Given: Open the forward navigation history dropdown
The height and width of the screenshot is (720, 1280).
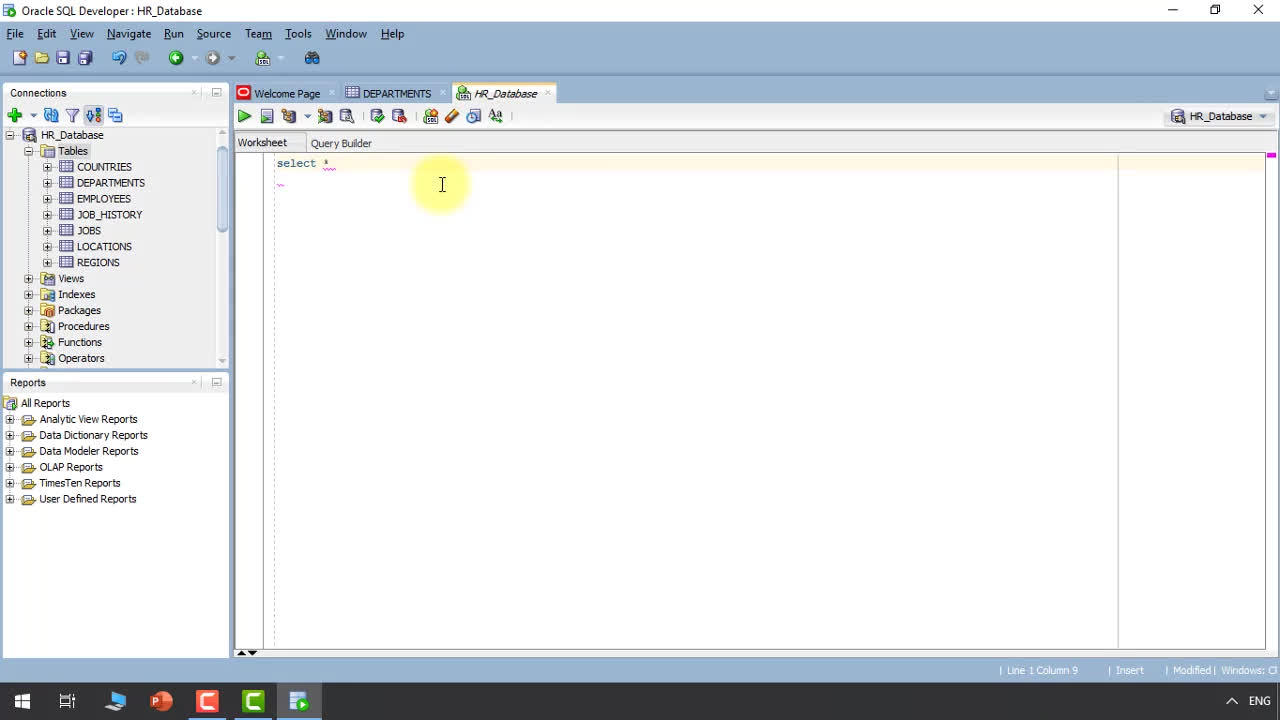Looking at the screenshot, I should coord(231,58).
